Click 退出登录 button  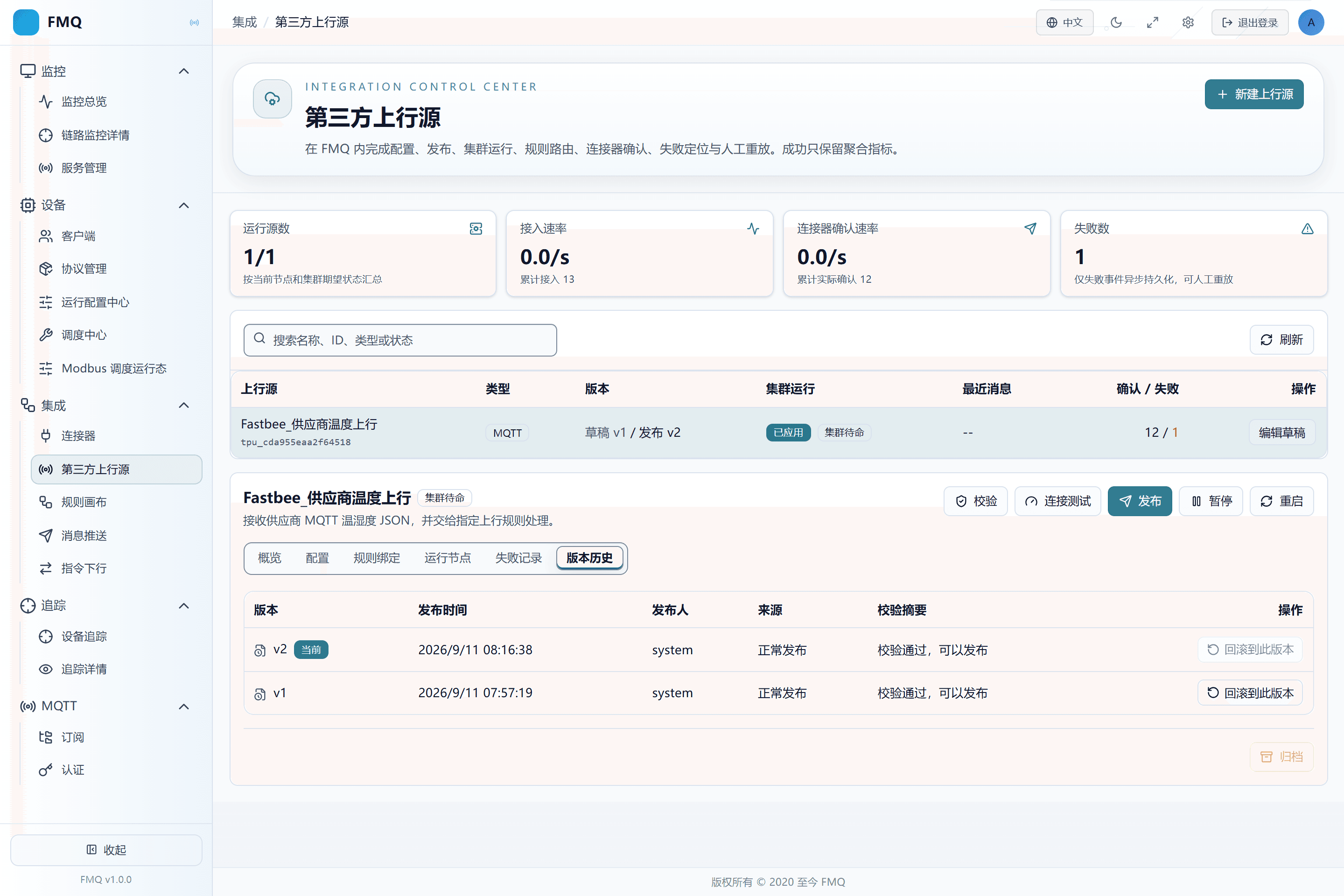coord(1250,22)
